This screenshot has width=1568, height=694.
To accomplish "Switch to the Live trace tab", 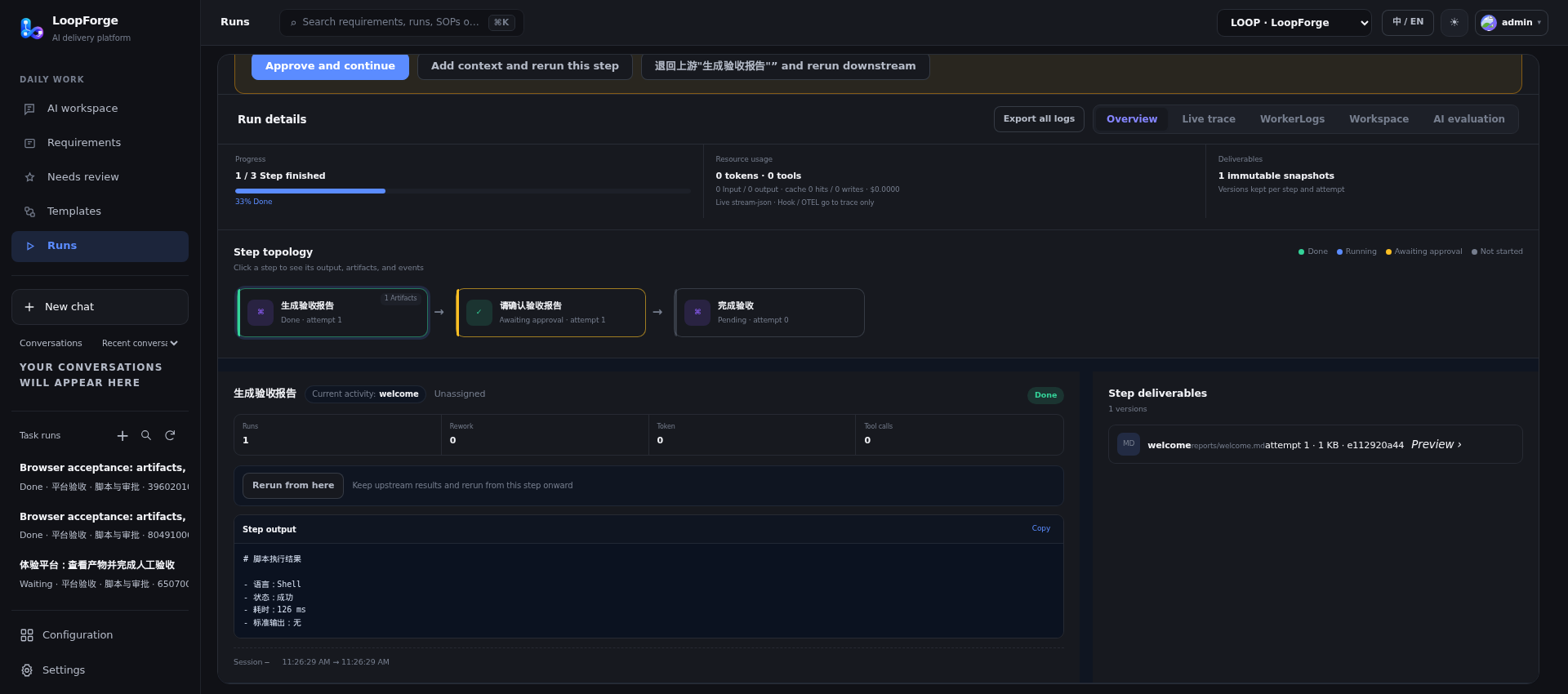I will tap(1209, 119).
